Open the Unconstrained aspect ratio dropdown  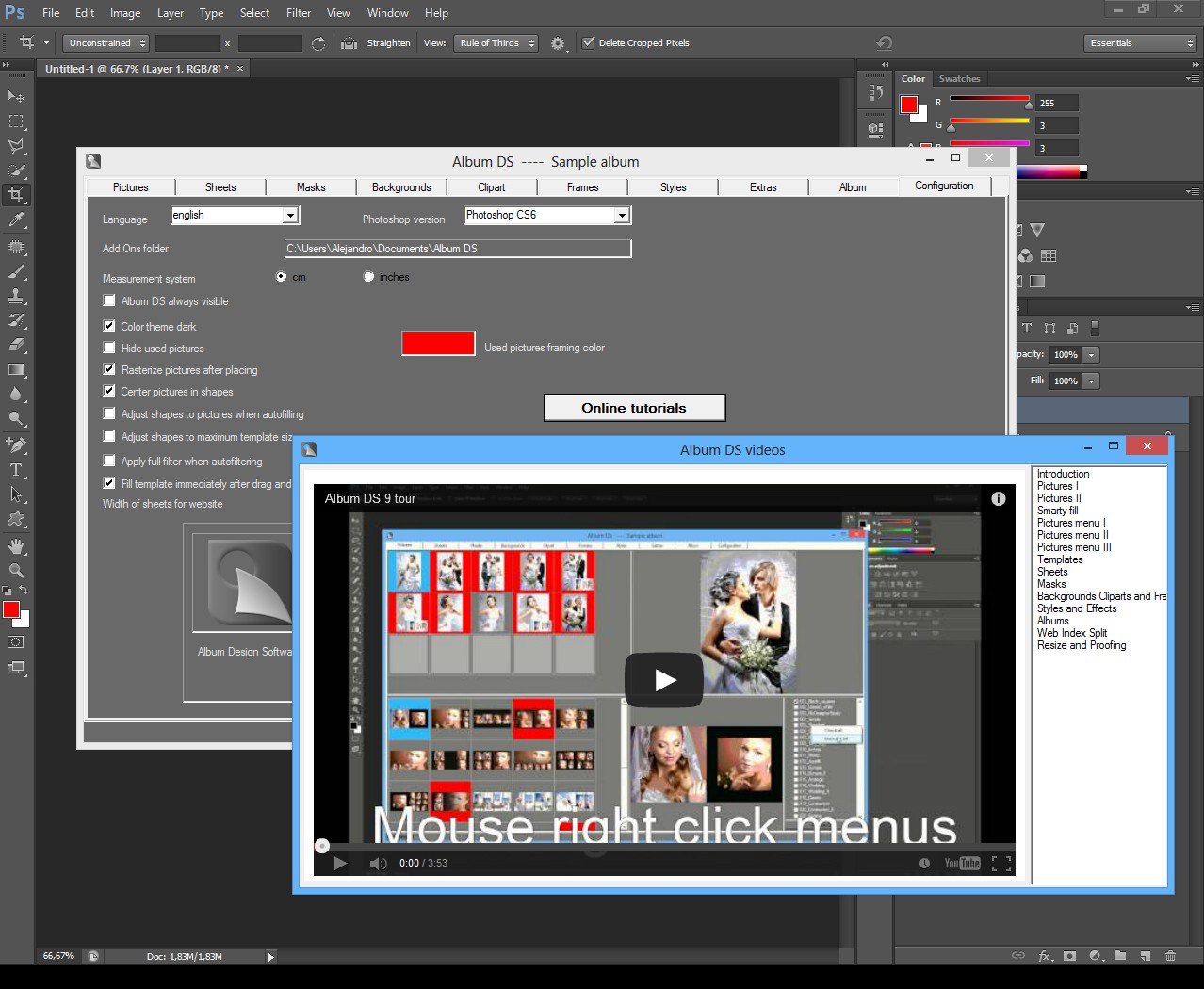106,43
